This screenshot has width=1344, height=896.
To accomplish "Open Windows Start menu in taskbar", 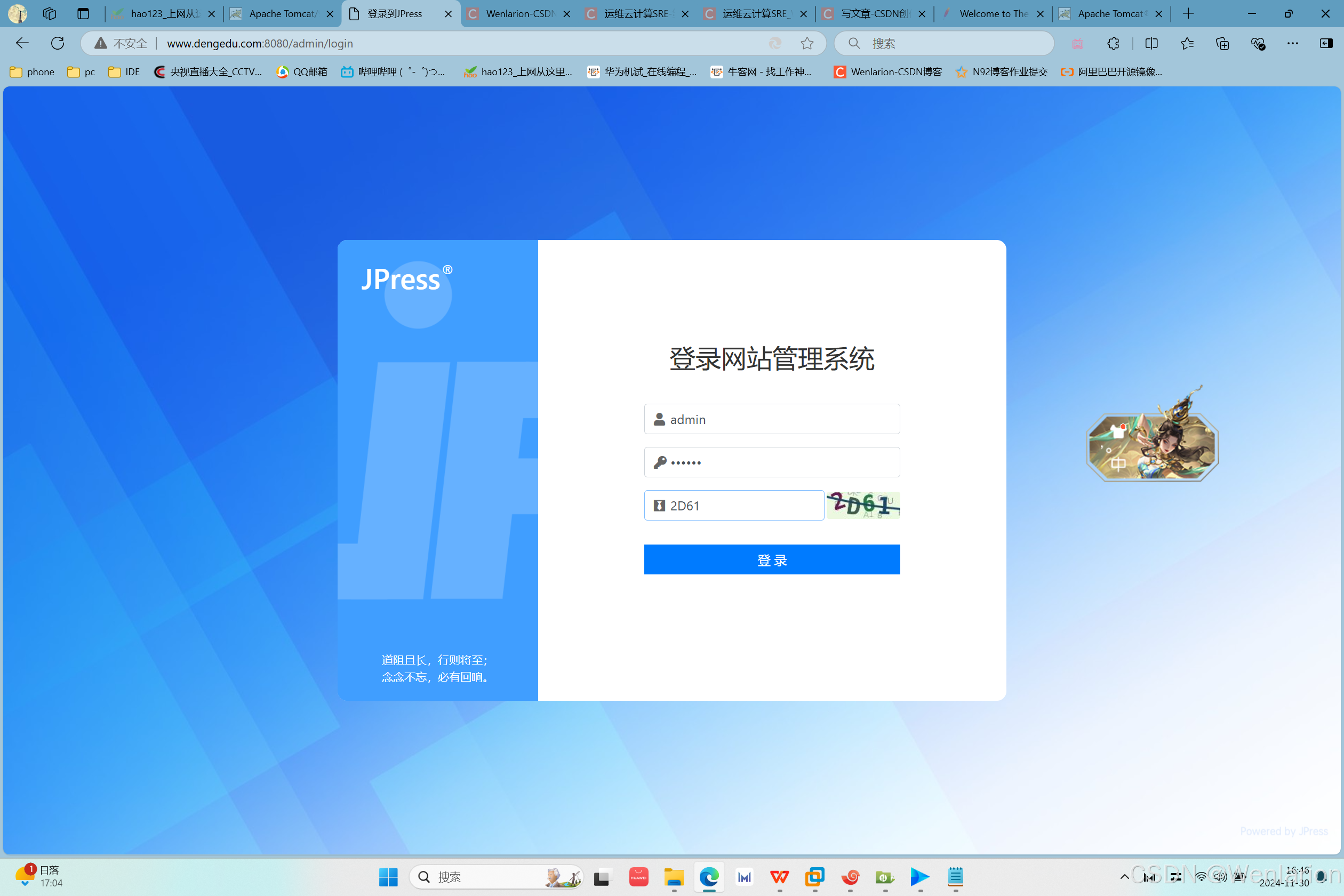I will (388, 877).
